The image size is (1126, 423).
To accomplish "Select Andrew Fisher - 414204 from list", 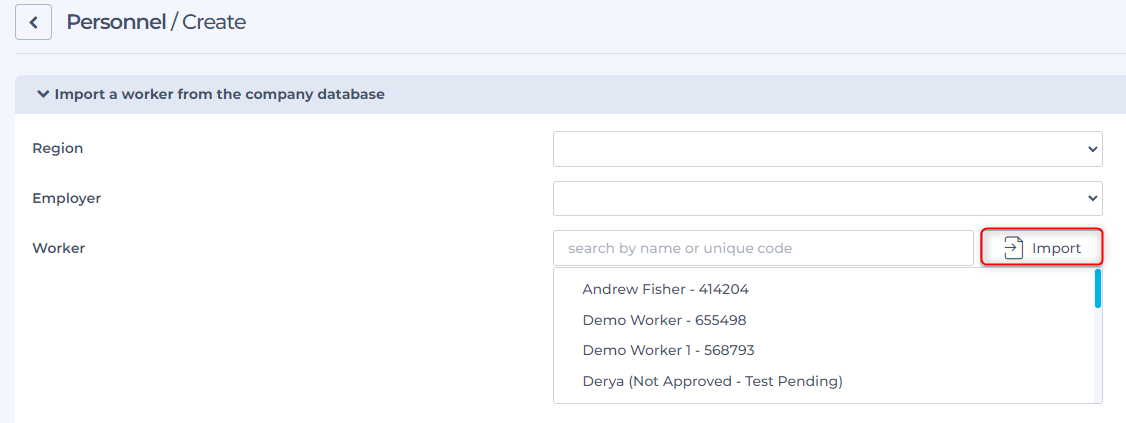I will coord(665,289).
